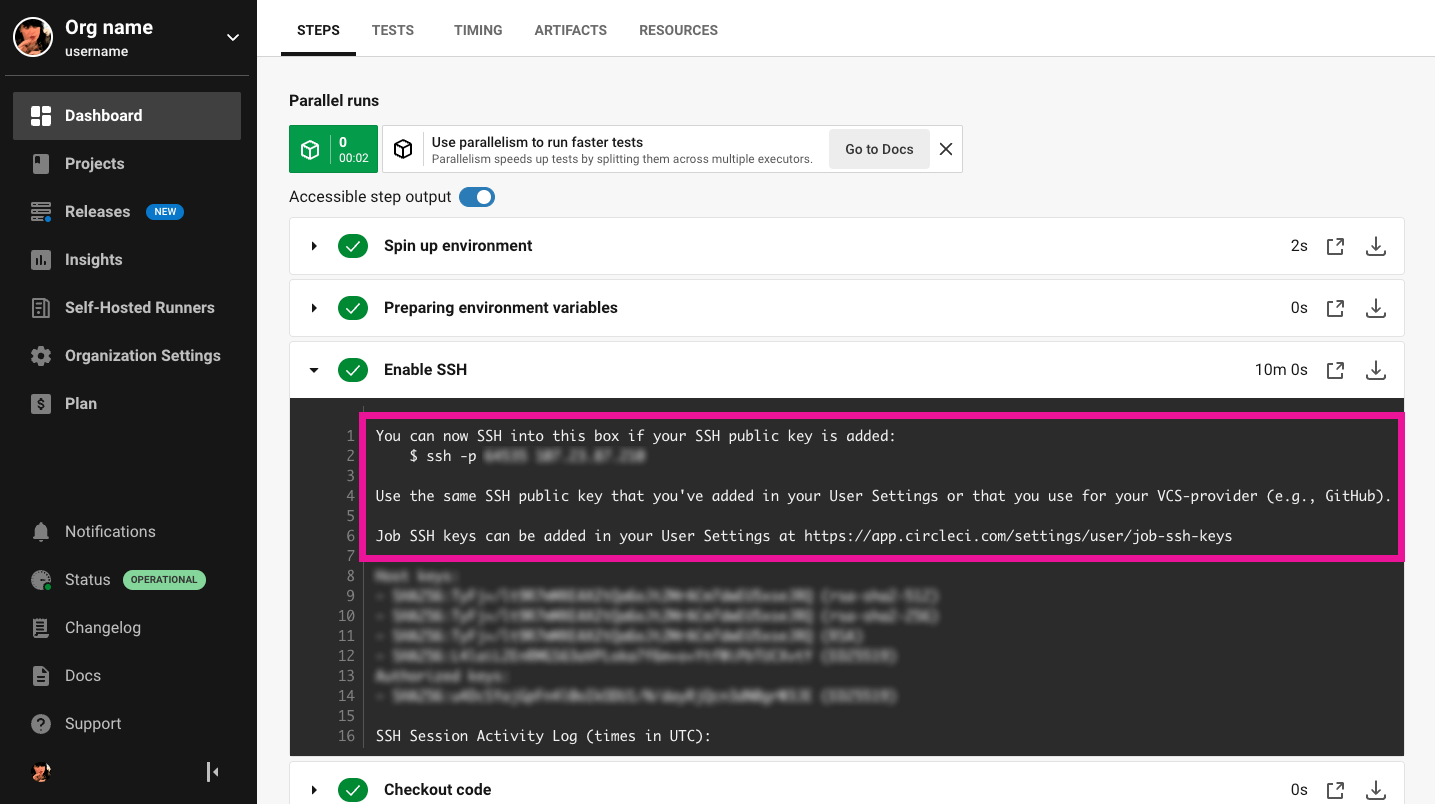The height and width of the screenshot is (804, 1435).
Task: Click the '10m 0s' duration of Enable SSH
Action: coord(1281,370)
